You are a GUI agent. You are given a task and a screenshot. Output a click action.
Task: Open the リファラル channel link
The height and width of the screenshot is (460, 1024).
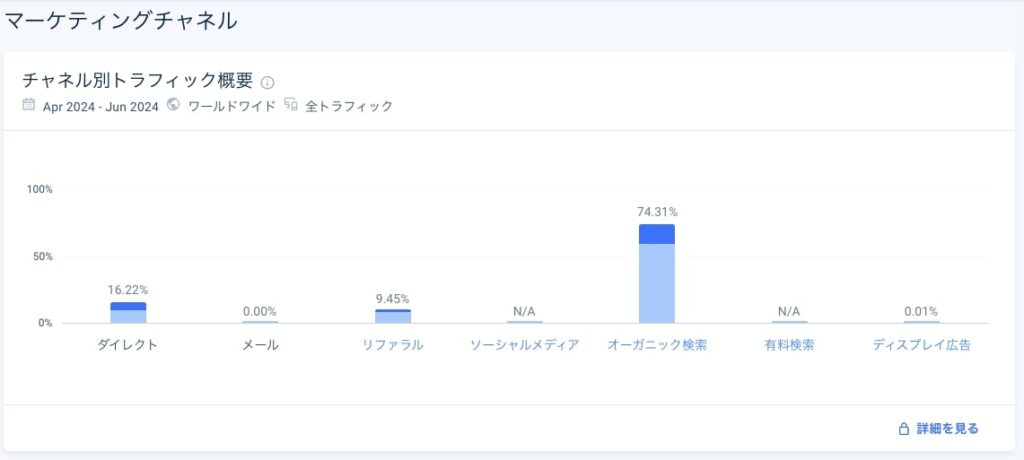pyautogui.click(x=392, y=345)
